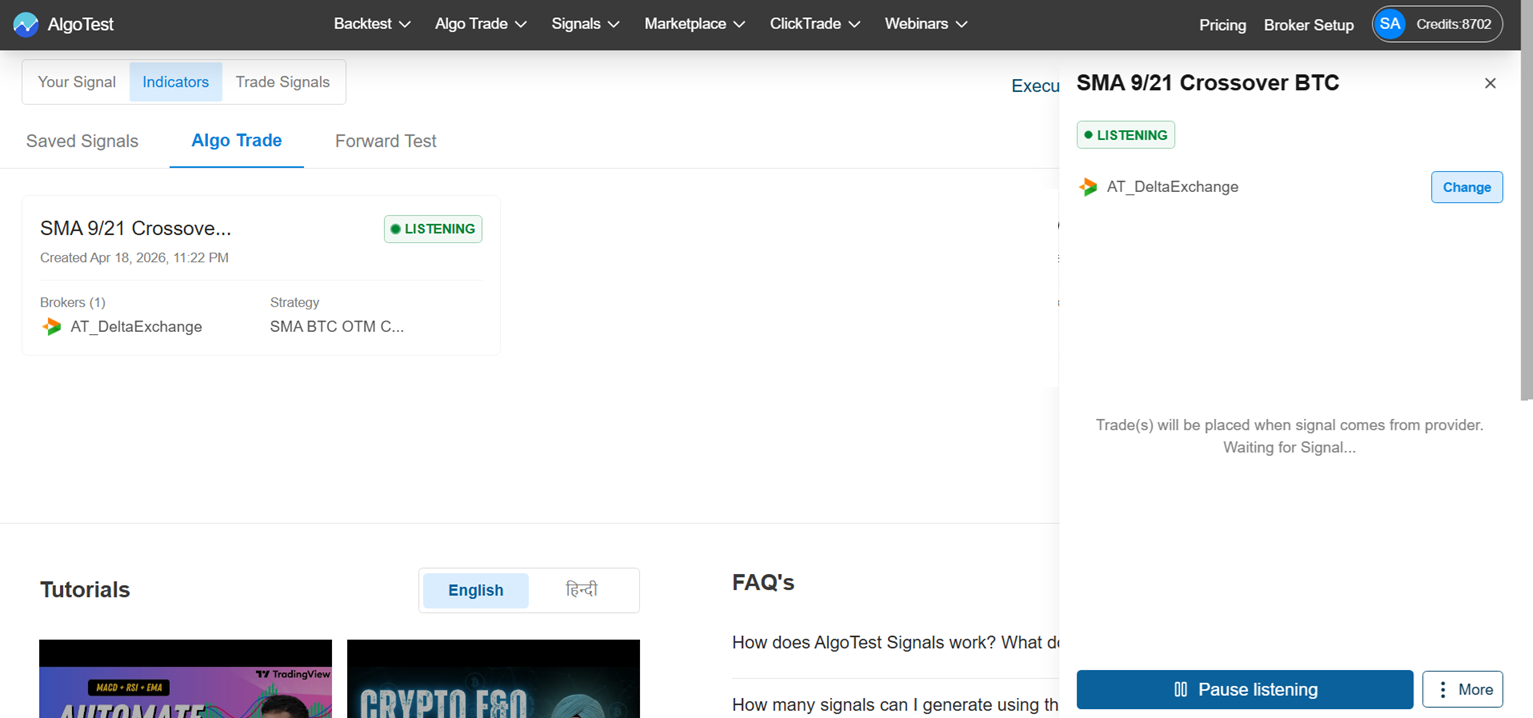Open the SA user avatar
The height and width of the screenshot is (718, 1533).
click(1390, 24)
